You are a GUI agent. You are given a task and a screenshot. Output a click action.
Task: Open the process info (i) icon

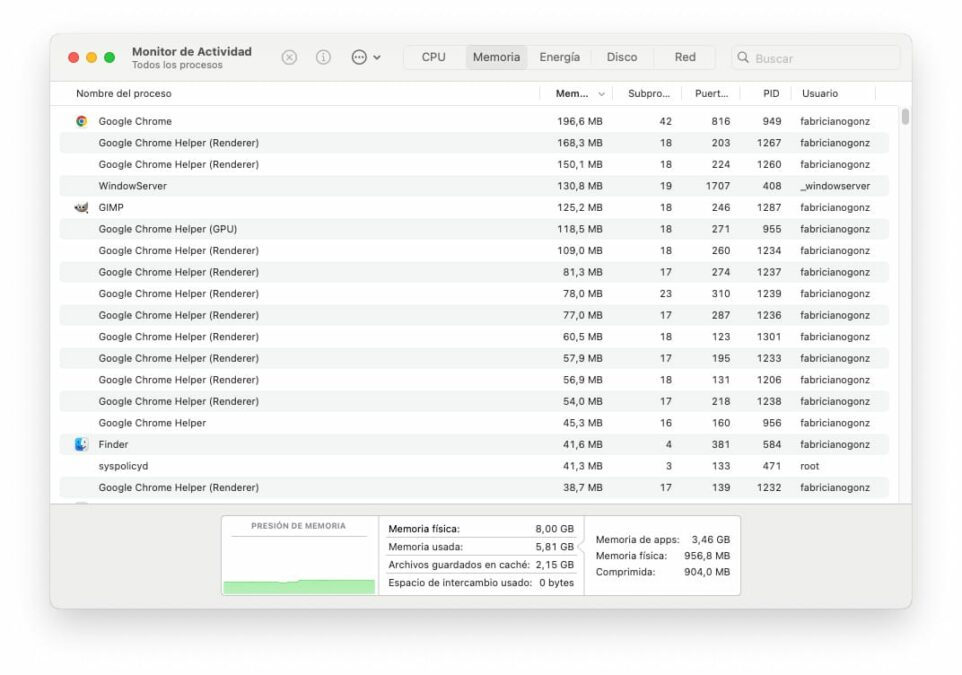pyautogui.click(x=323, y=58)
